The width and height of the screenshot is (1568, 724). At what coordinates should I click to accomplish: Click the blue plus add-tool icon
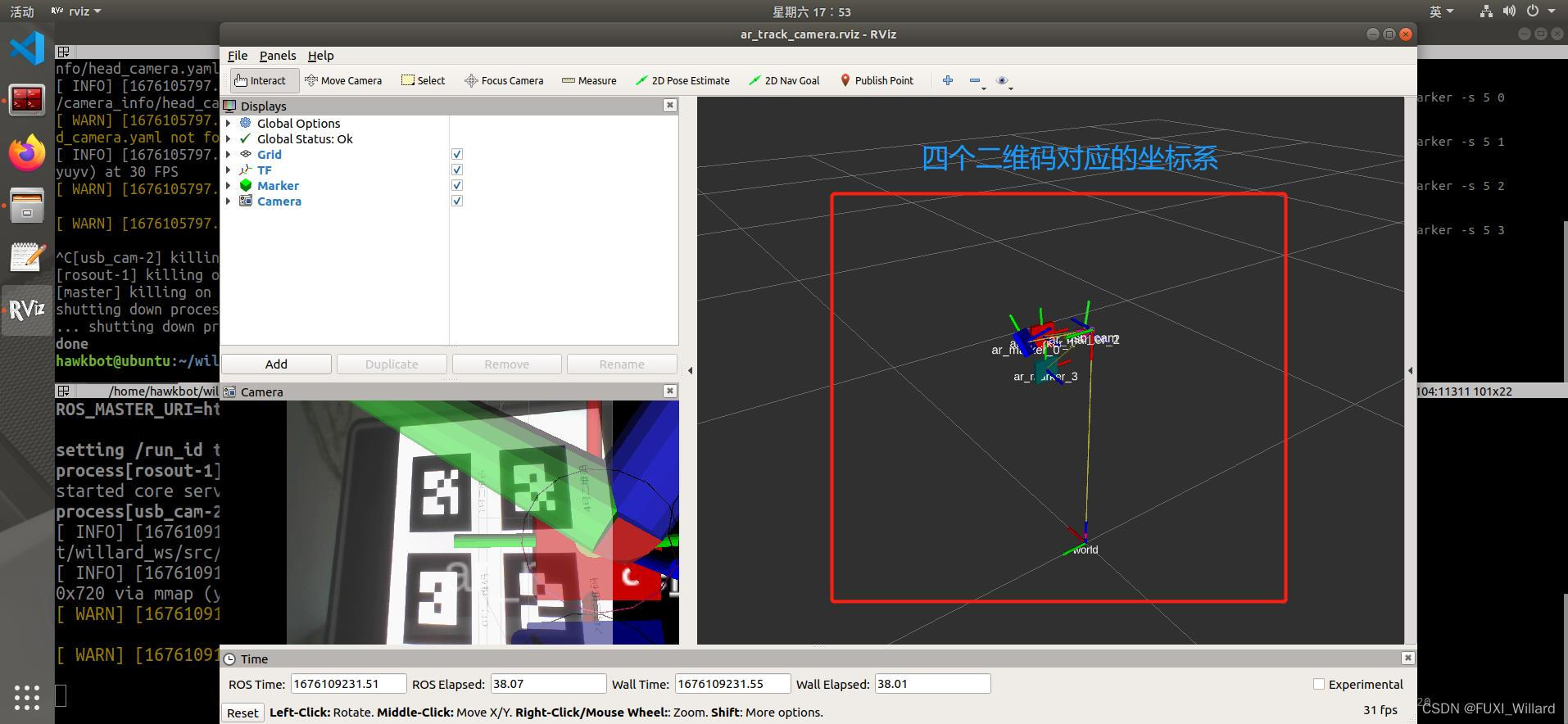948,80
